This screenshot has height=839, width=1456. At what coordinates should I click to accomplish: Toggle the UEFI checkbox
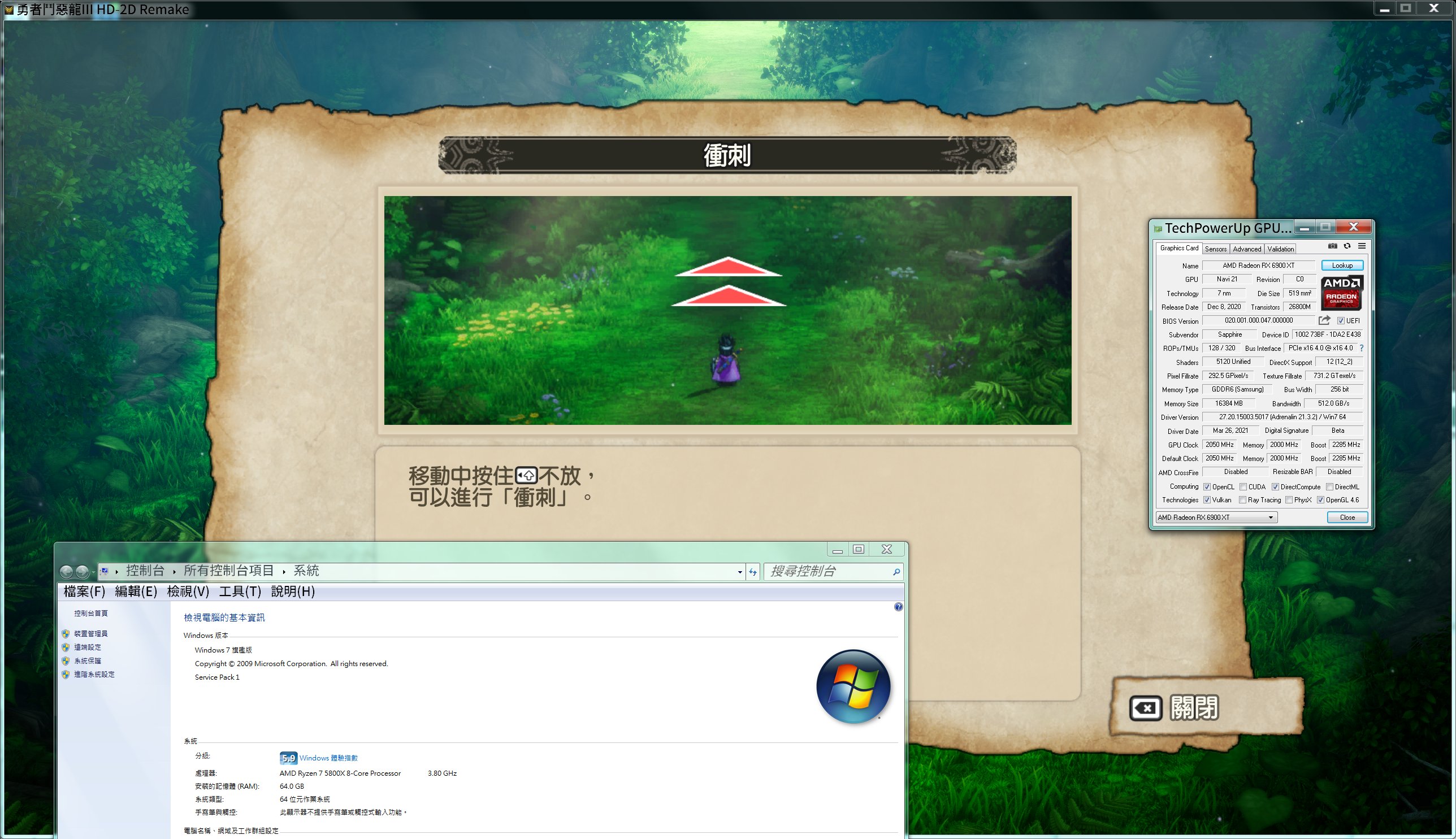pyautogui.click(x=1341, y=321)
